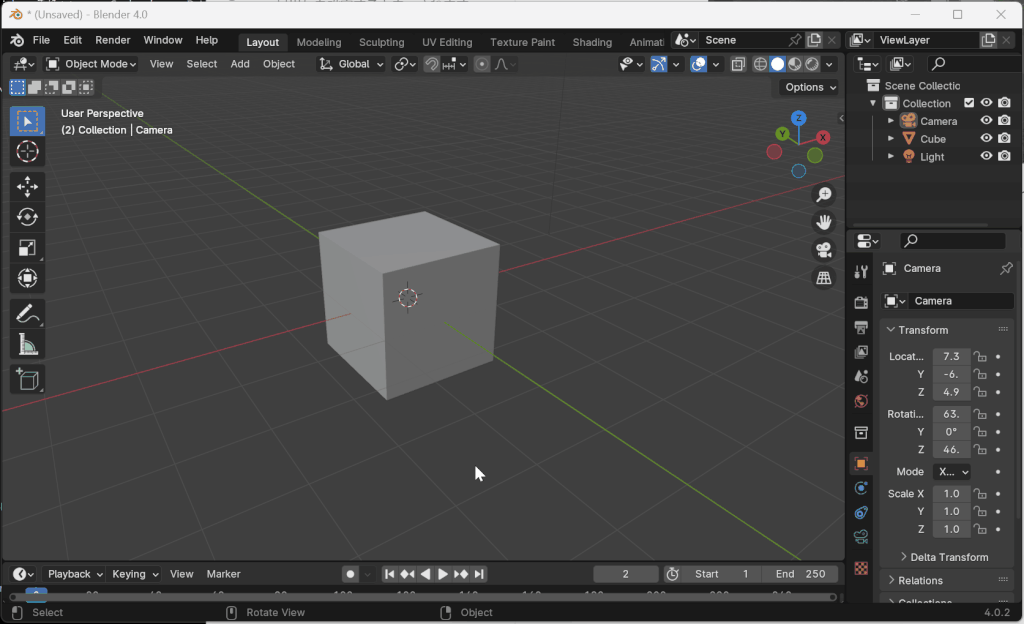Hide the Light object in viewport
Viewport: 1024px width, 624px height.
986,157
